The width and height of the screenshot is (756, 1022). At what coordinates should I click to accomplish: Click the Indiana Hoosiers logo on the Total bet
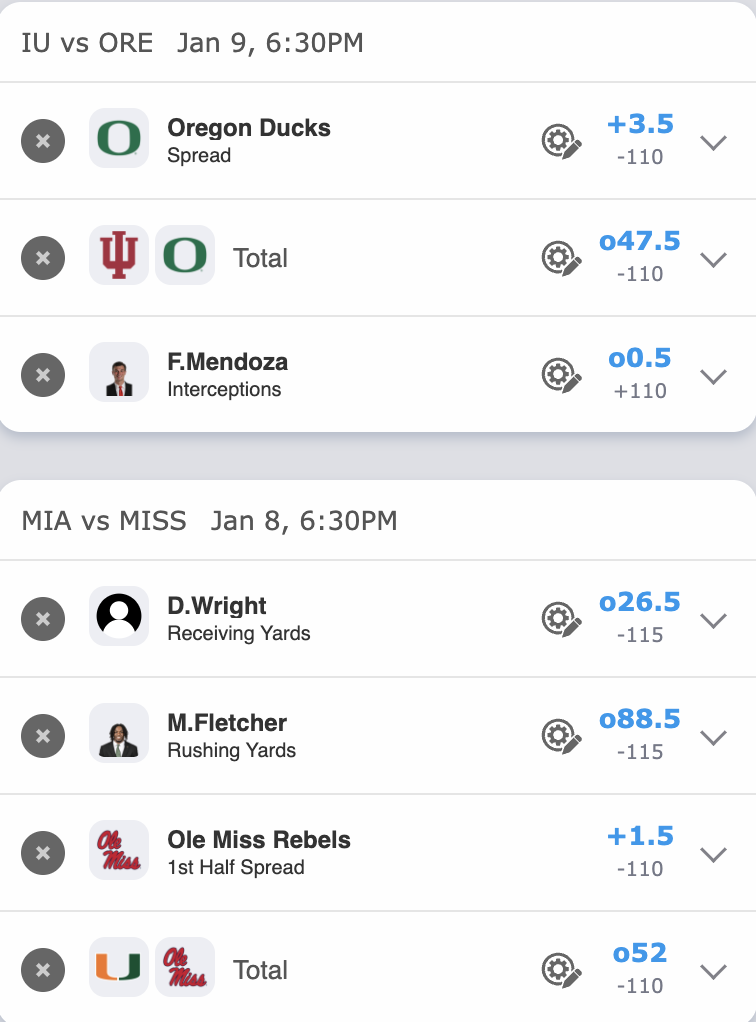pos(119,257)
